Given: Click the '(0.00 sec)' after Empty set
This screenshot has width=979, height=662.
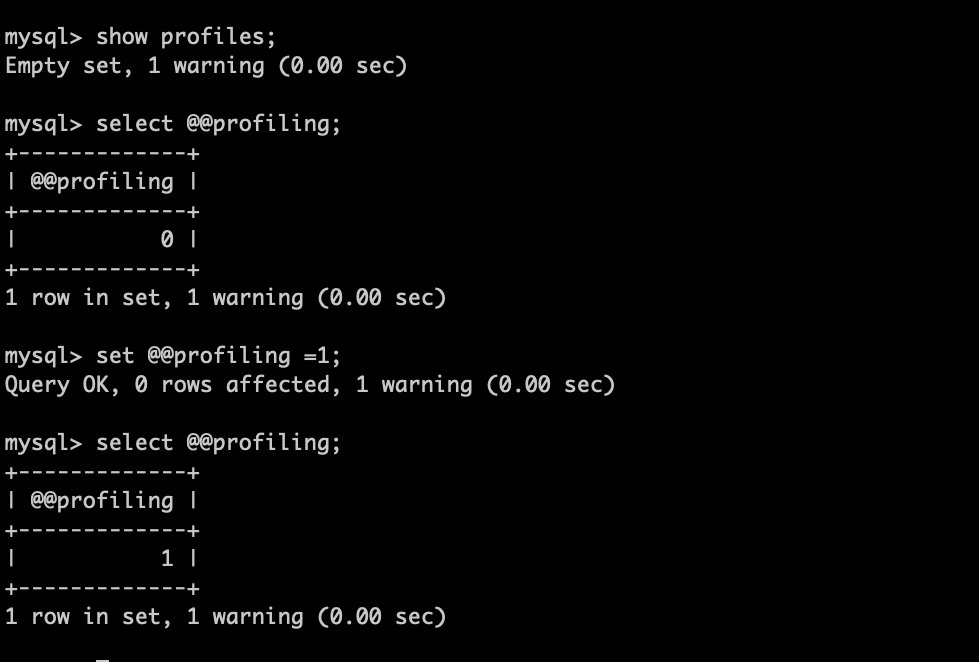Looking at the screenshot, I should point(343,66).
